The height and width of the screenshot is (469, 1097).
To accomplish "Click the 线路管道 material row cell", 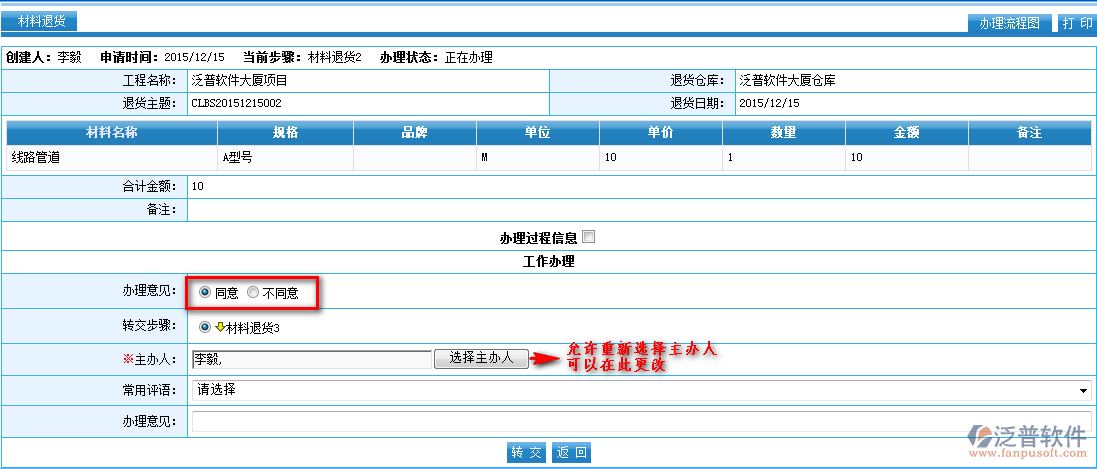I will [111, 157].
